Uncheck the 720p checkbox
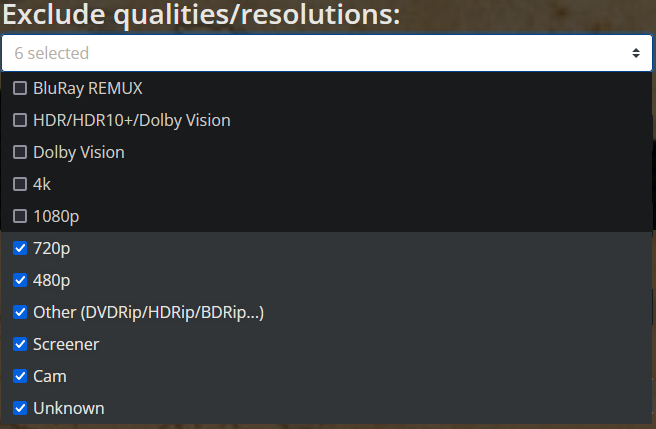The width and height of the screenshot is (656, 429). 20,248
